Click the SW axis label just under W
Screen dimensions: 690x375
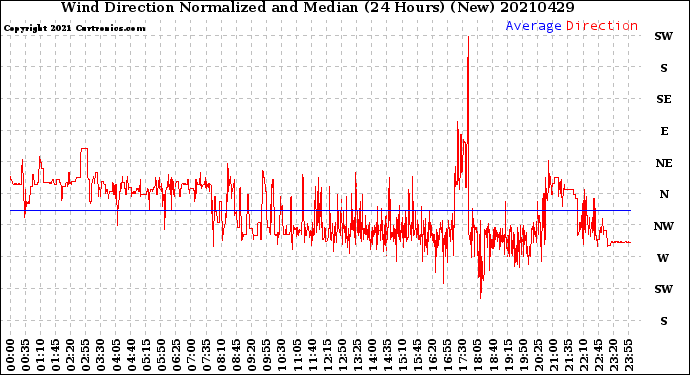664,289
